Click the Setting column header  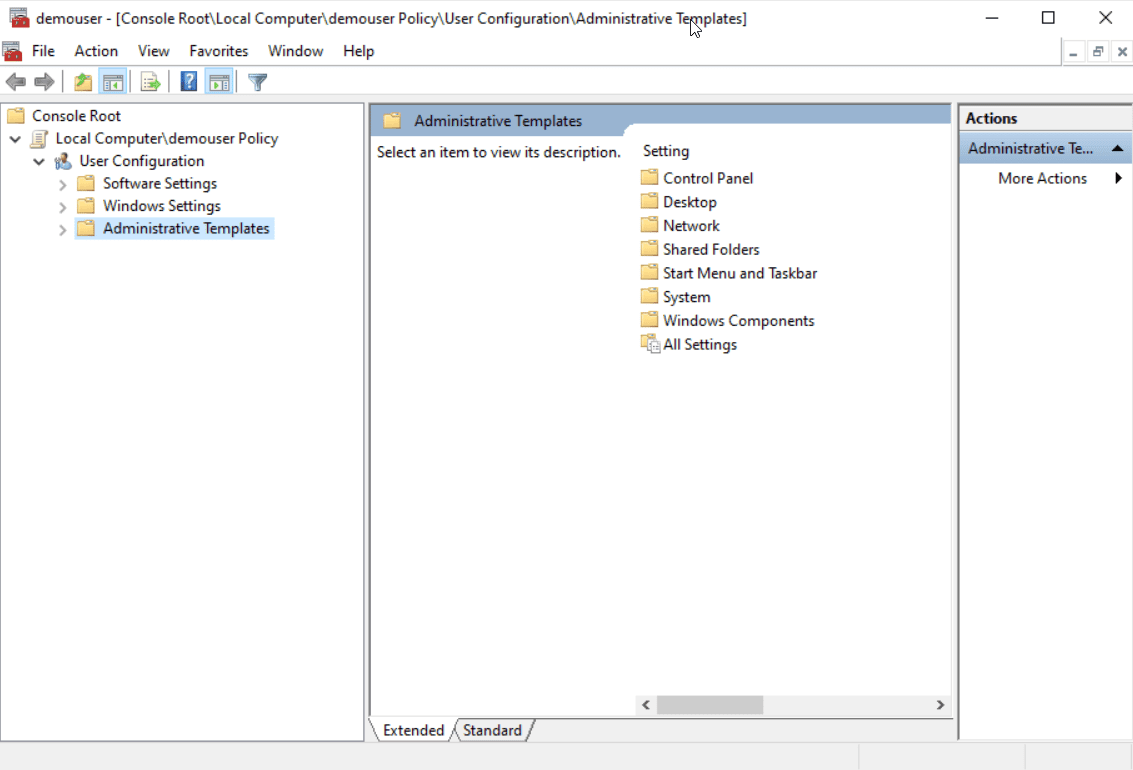coord(666,151)
